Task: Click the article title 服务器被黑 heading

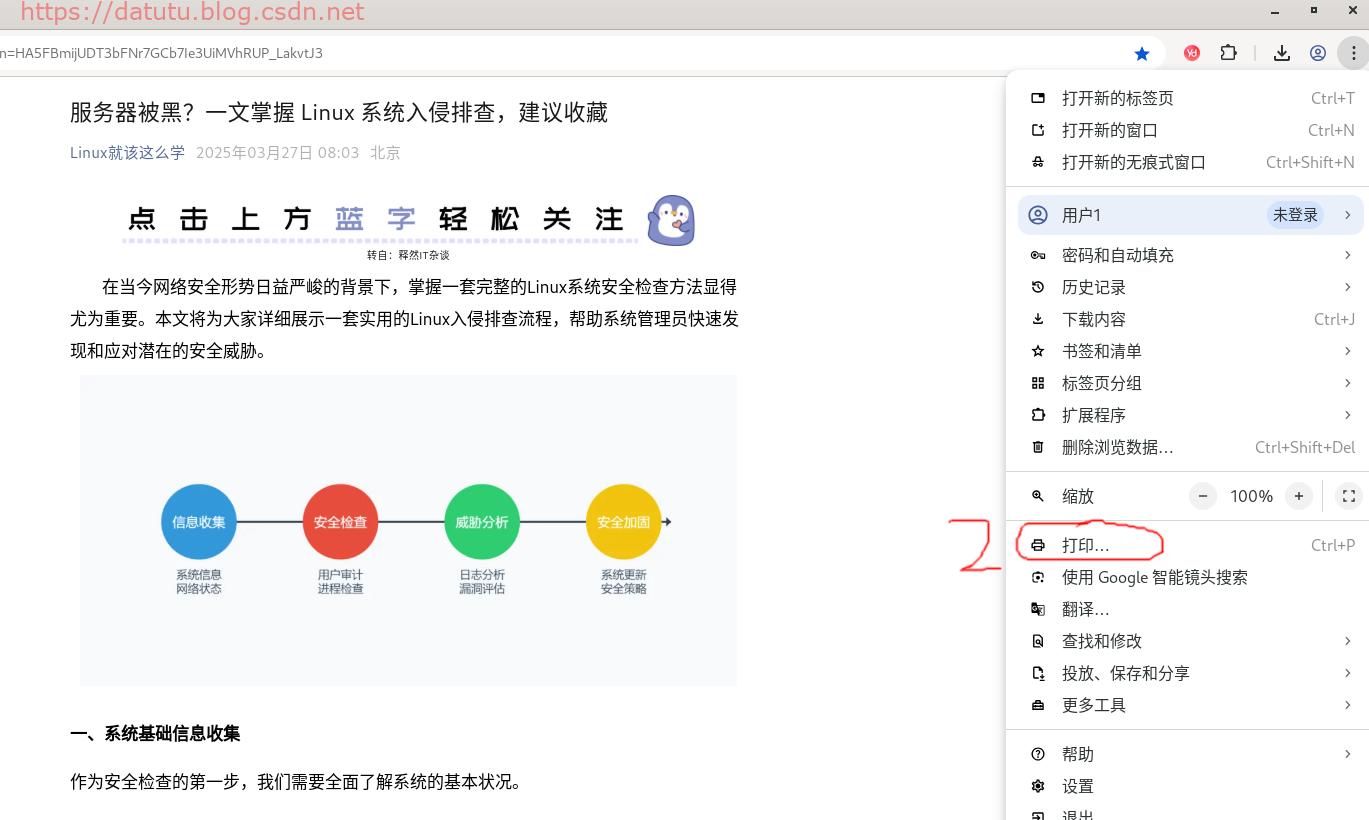Action: pyautogui.click(x=339, y=112)
